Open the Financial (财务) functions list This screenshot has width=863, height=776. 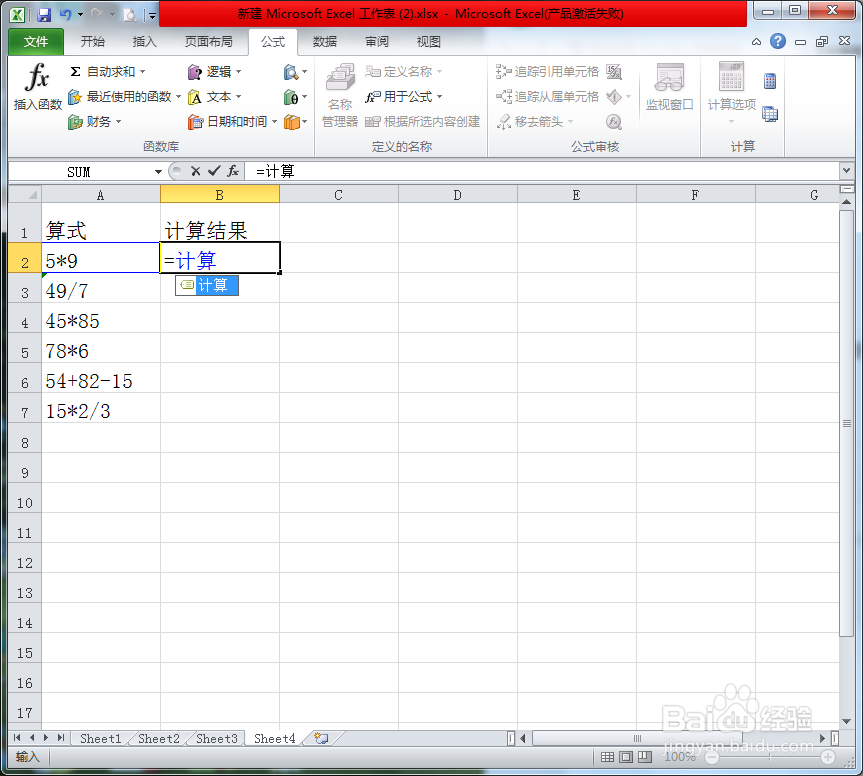pos(94,122)
